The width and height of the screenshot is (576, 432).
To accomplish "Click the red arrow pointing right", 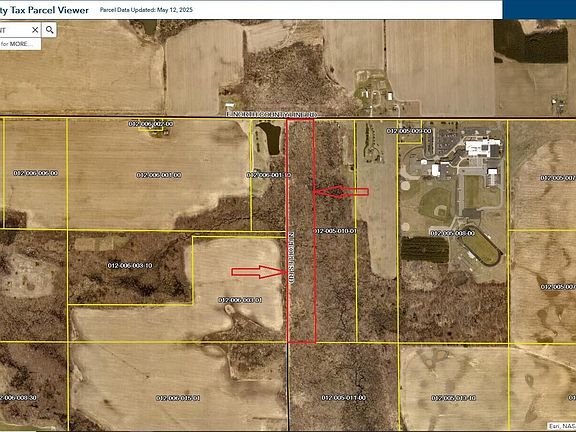I will click(x=259, y=272).
